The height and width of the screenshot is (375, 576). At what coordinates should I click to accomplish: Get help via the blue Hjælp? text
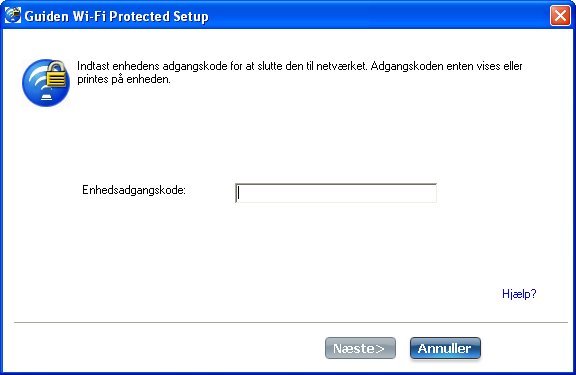[x=519, y=293]
